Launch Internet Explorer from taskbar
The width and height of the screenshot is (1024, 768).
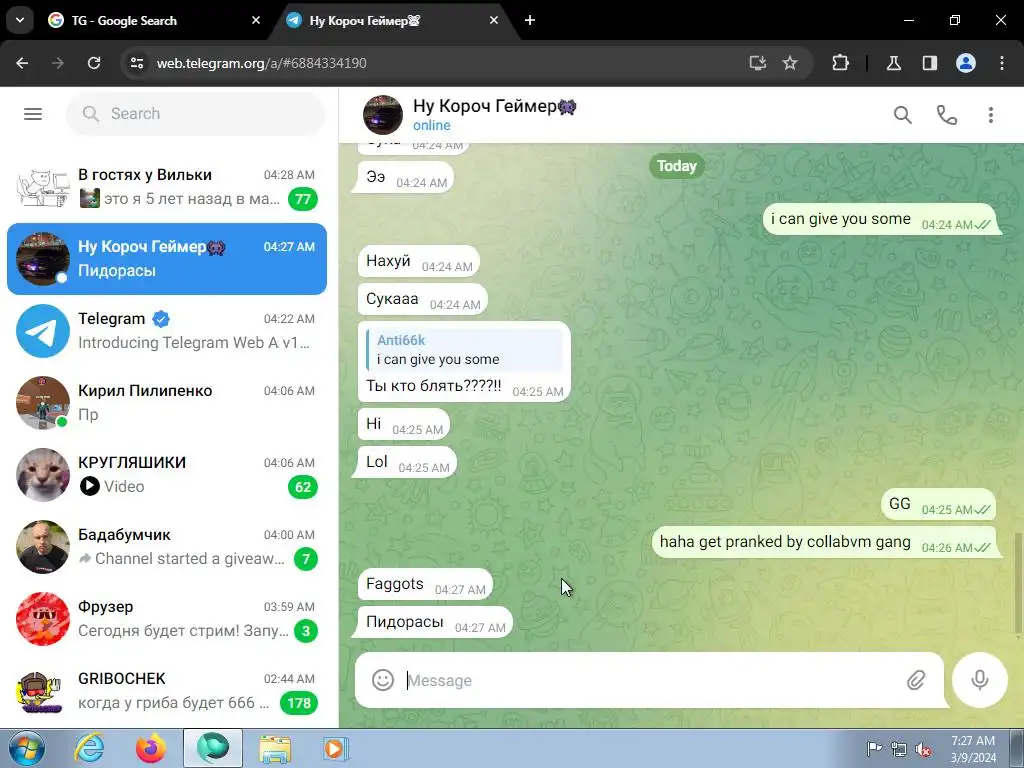(89, 748)
